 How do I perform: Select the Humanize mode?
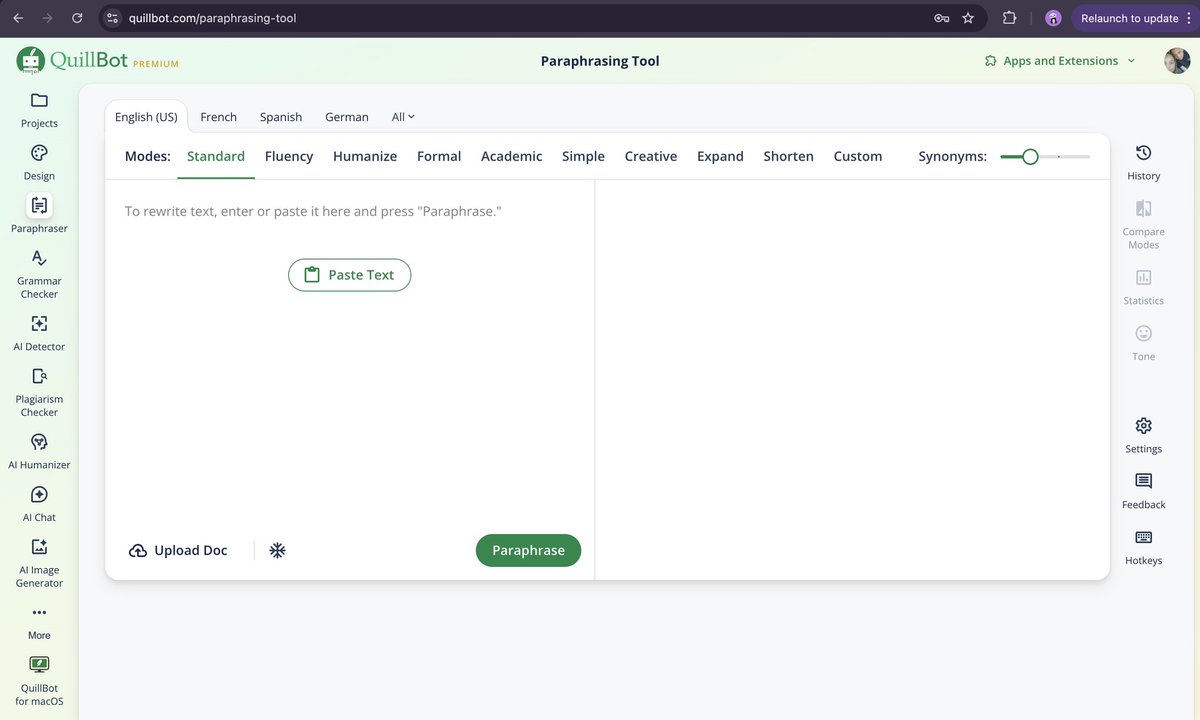point(365,157)
